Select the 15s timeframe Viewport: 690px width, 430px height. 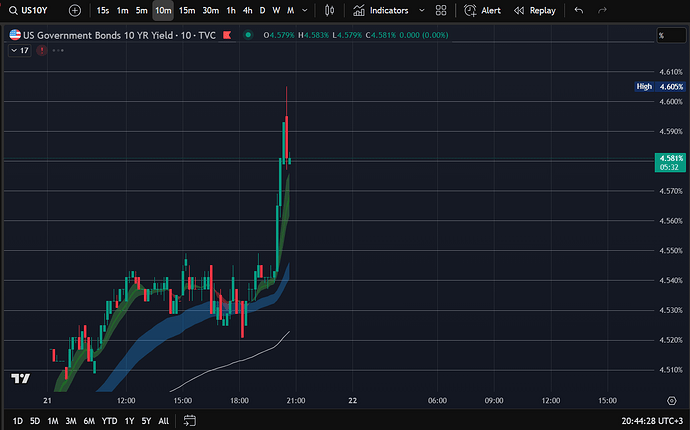(103, 10)
